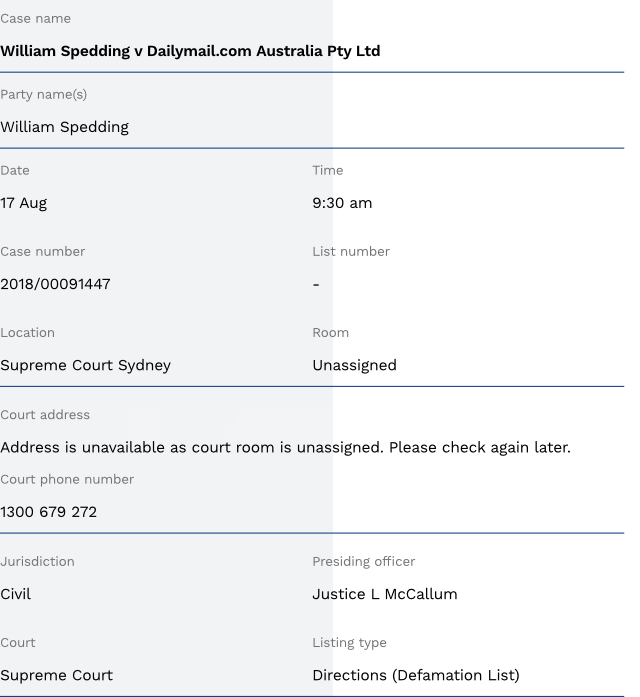Click the Party name(s) label
Image resolution: width=640 pixels, height=697 pixels.
click(x=43, y=94)
